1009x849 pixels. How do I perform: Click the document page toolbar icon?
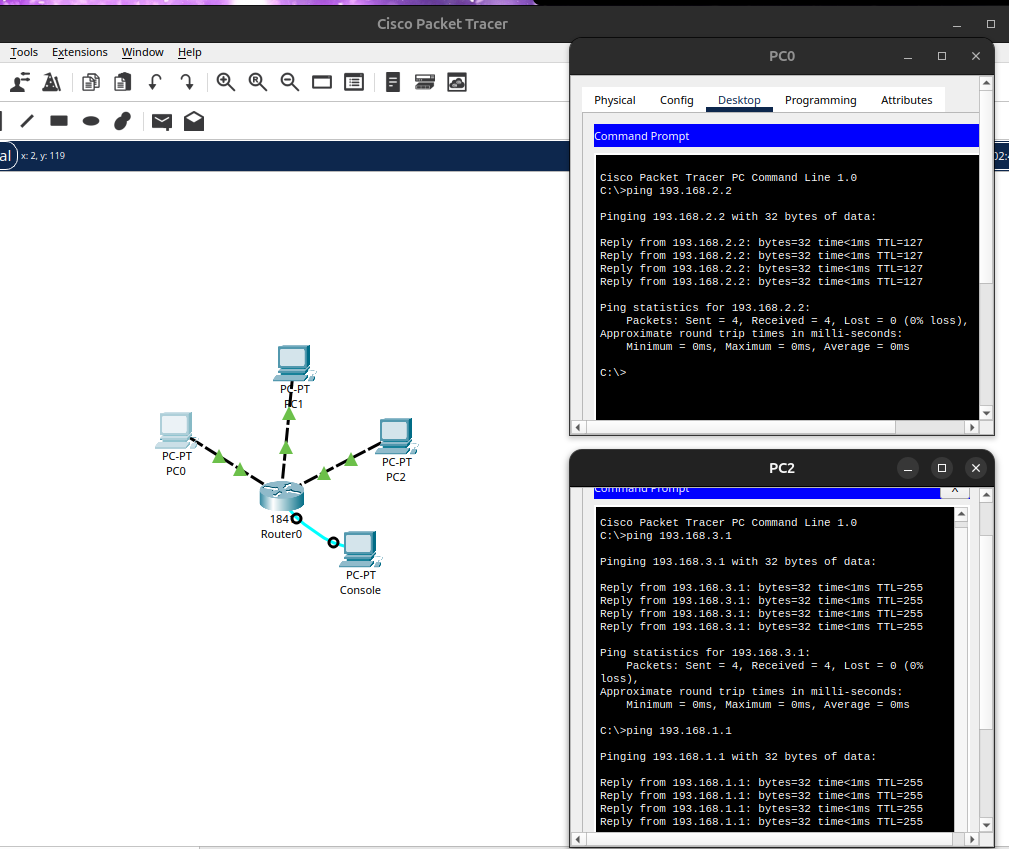tap(393, 82)
